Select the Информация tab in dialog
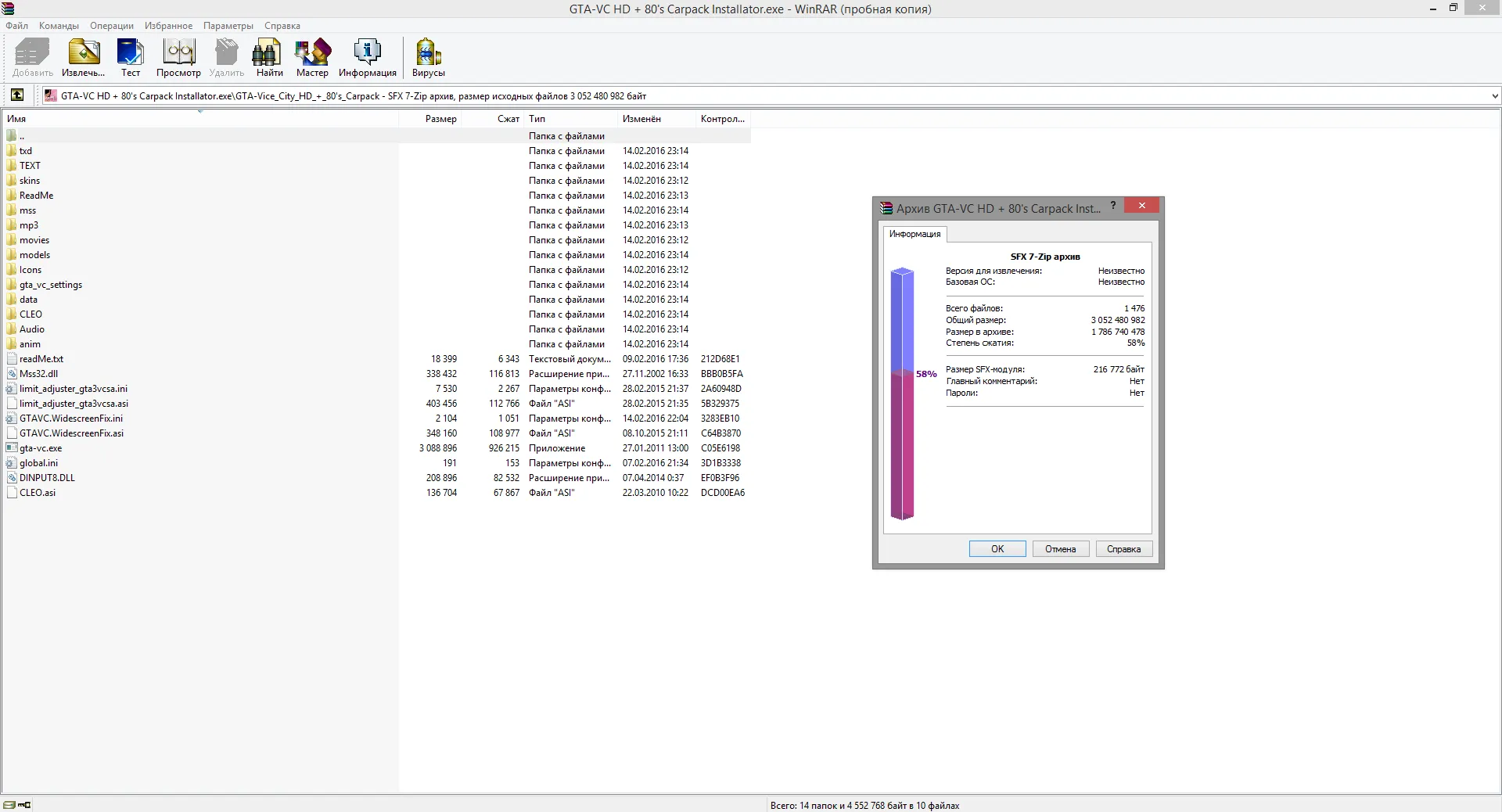 point(914,234)
